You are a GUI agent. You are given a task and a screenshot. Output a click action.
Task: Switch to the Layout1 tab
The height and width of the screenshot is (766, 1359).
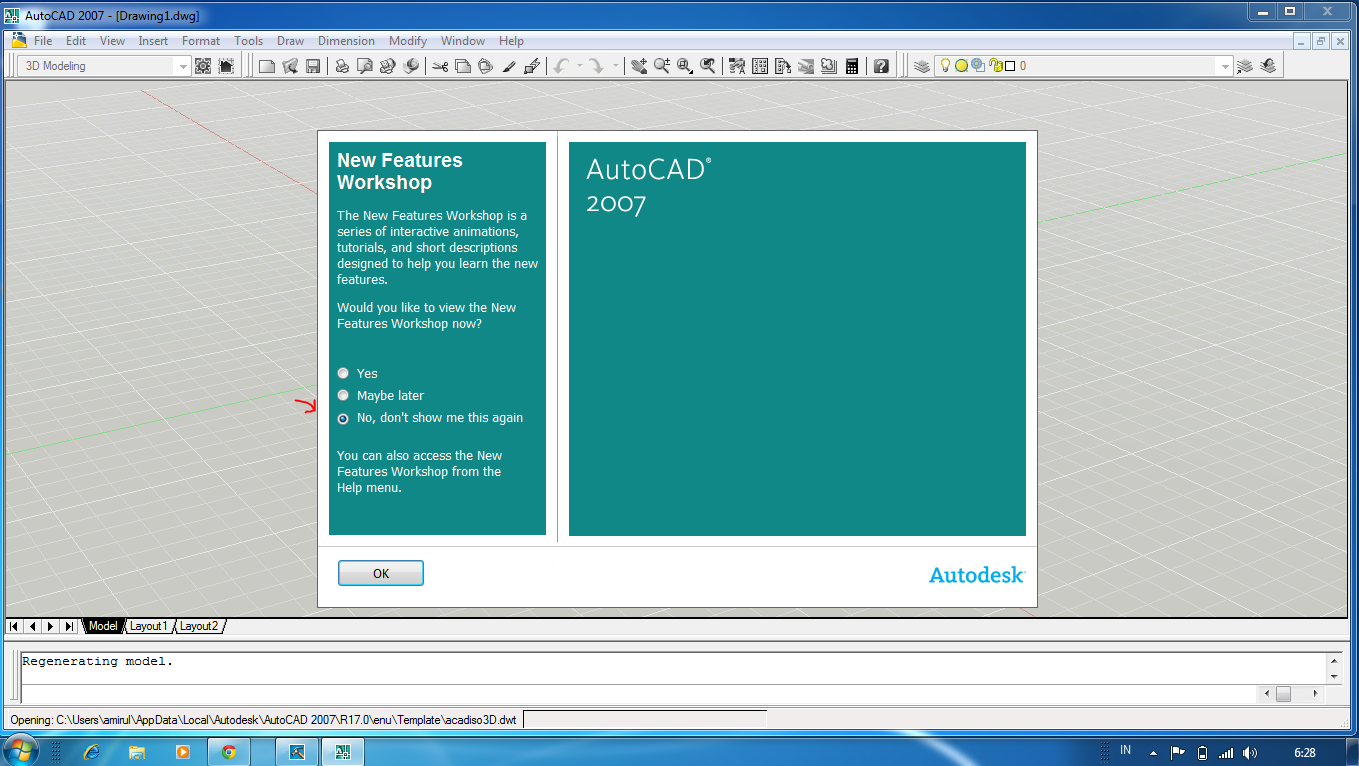(x=149, y=626)
